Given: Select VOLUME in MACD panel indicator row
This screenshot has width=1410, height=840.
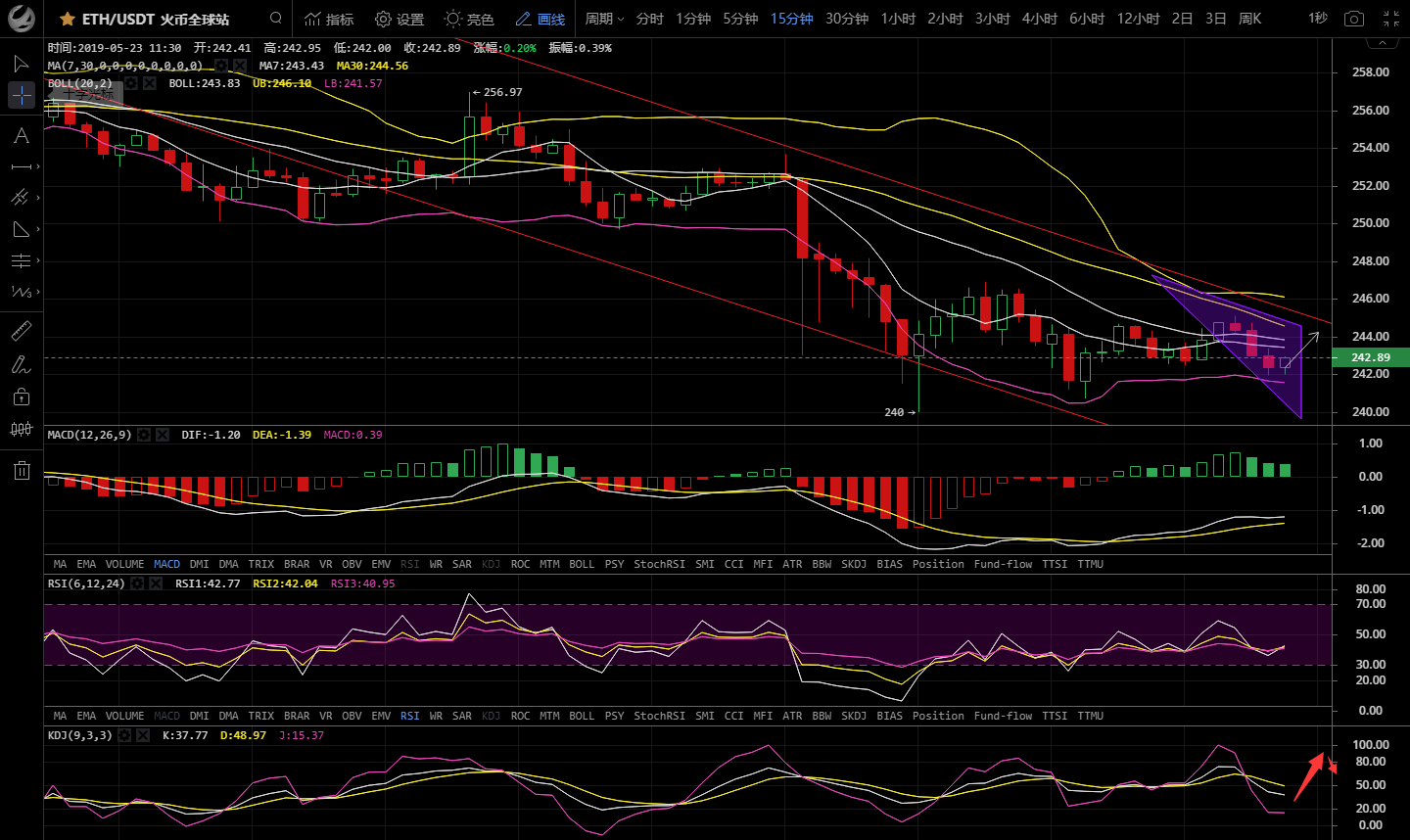Looking at the screenshot, I should (x=124, y=564).
